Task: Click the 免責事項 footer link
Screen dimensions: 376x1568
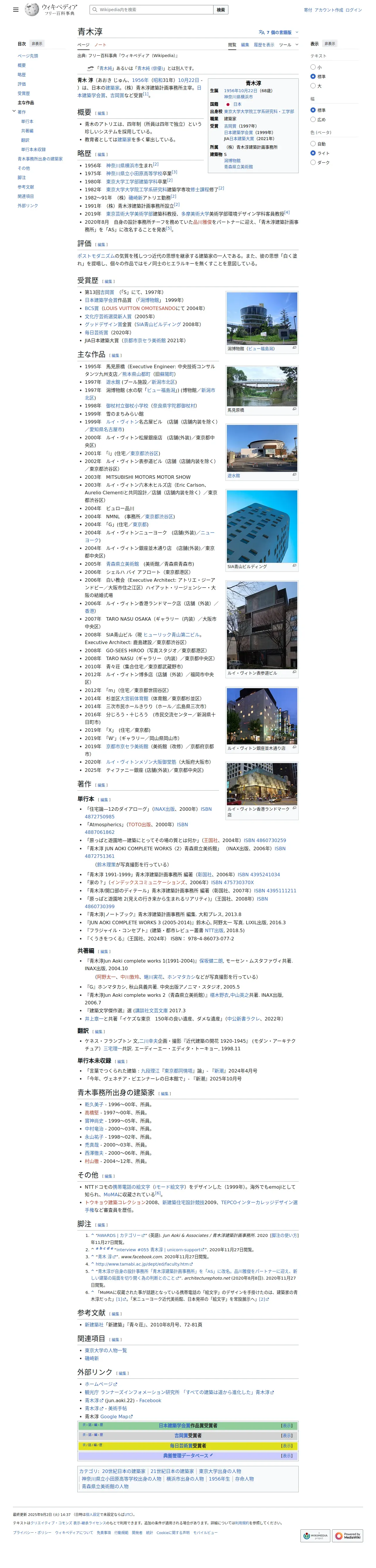Action: 104,1532
